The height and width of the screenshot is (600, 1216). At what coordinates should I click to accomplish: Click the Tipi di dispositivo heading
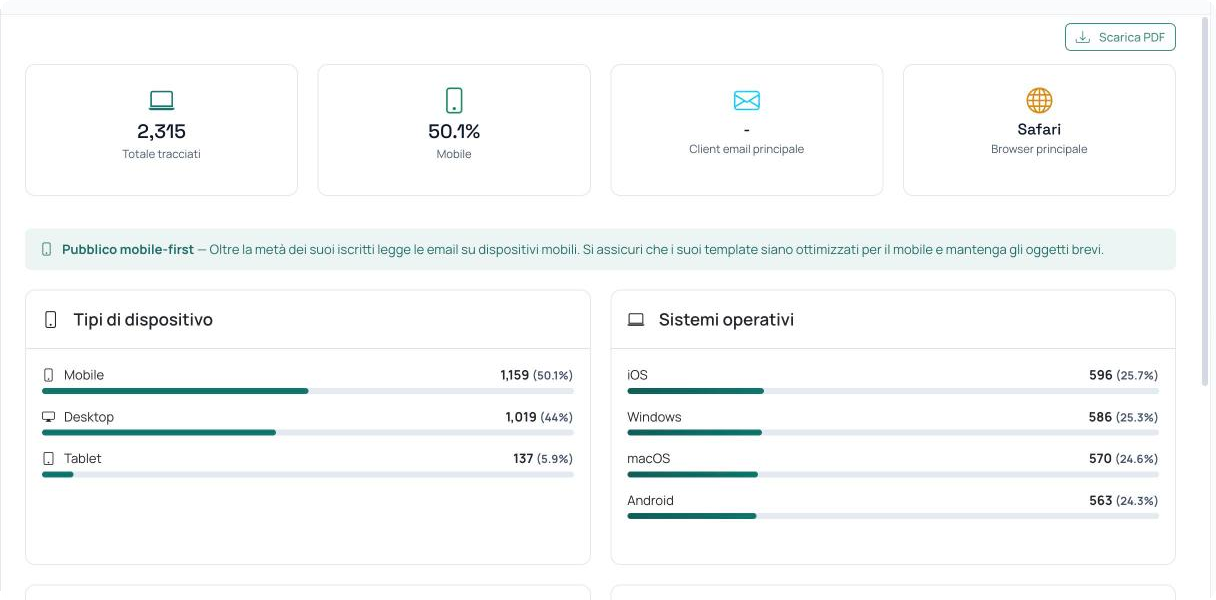[143, 320]
